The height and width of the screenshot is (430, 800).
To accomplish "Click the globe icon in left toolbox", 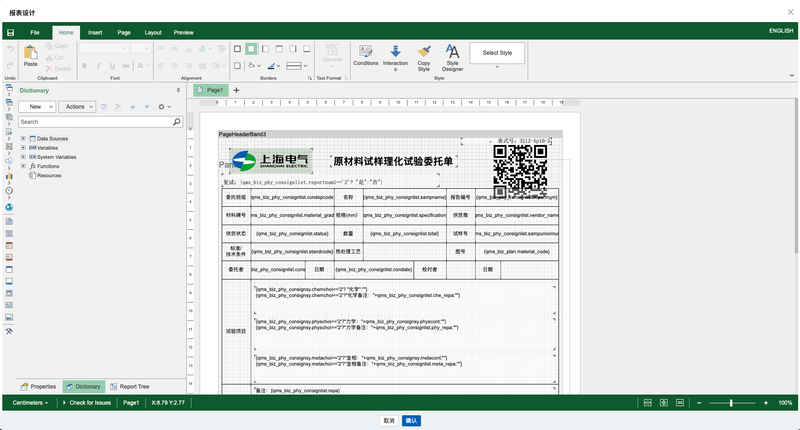I will click(9, 207).
